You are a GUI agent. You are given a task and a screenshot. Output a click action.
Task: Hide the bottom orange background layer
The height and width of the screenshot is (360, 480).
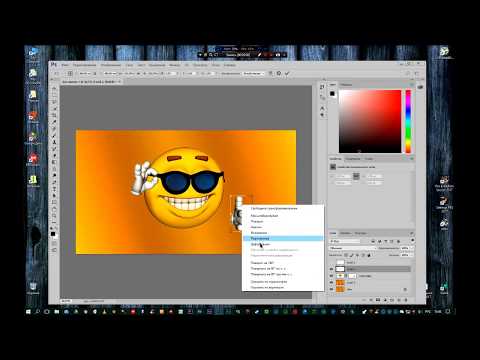[332, 289]
